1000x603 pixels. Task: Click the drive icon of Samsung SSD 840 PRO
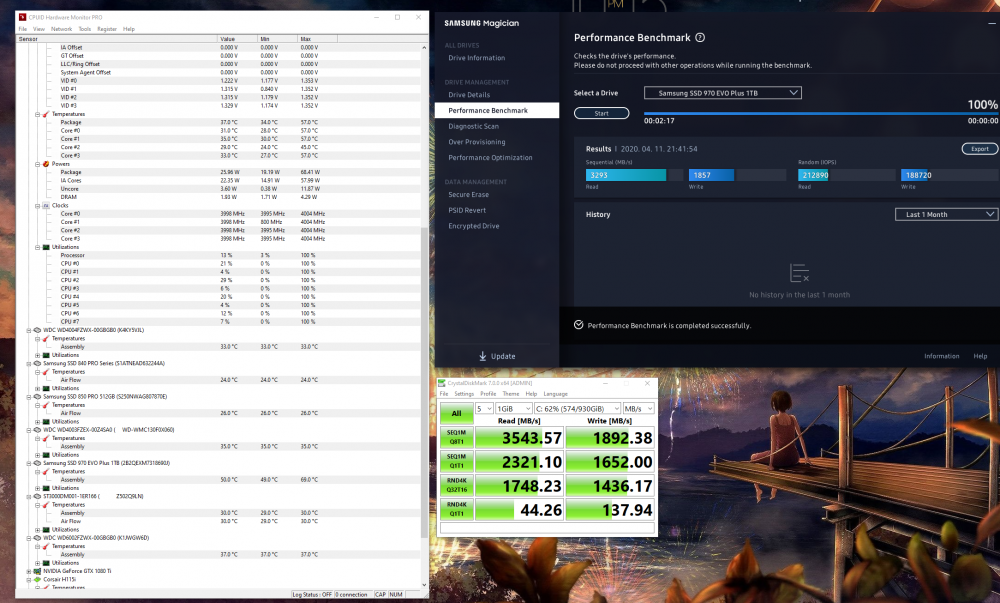(x=37, y=363)
